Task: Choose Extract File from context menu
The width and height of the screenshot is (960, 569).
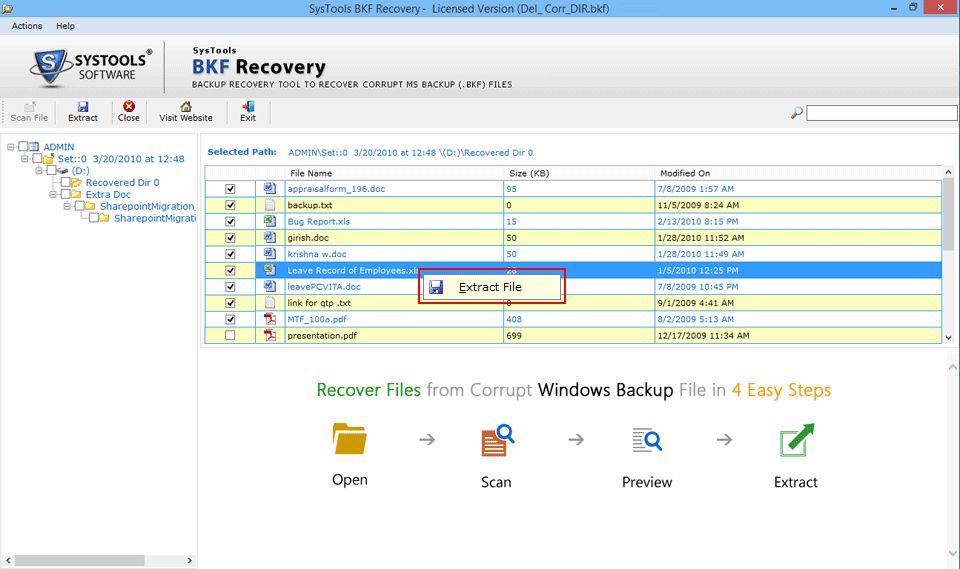Action: 490,287
